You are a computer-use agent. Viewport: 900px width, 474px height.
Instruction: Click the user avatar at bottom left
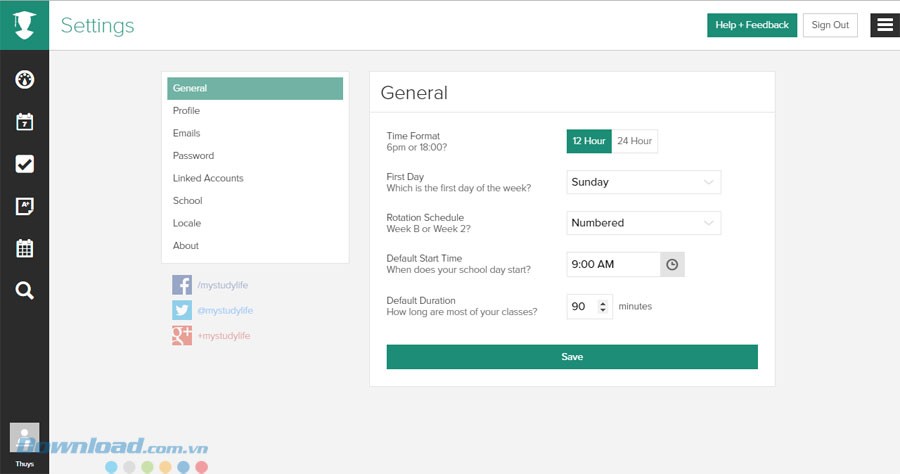tap(24, 439)
